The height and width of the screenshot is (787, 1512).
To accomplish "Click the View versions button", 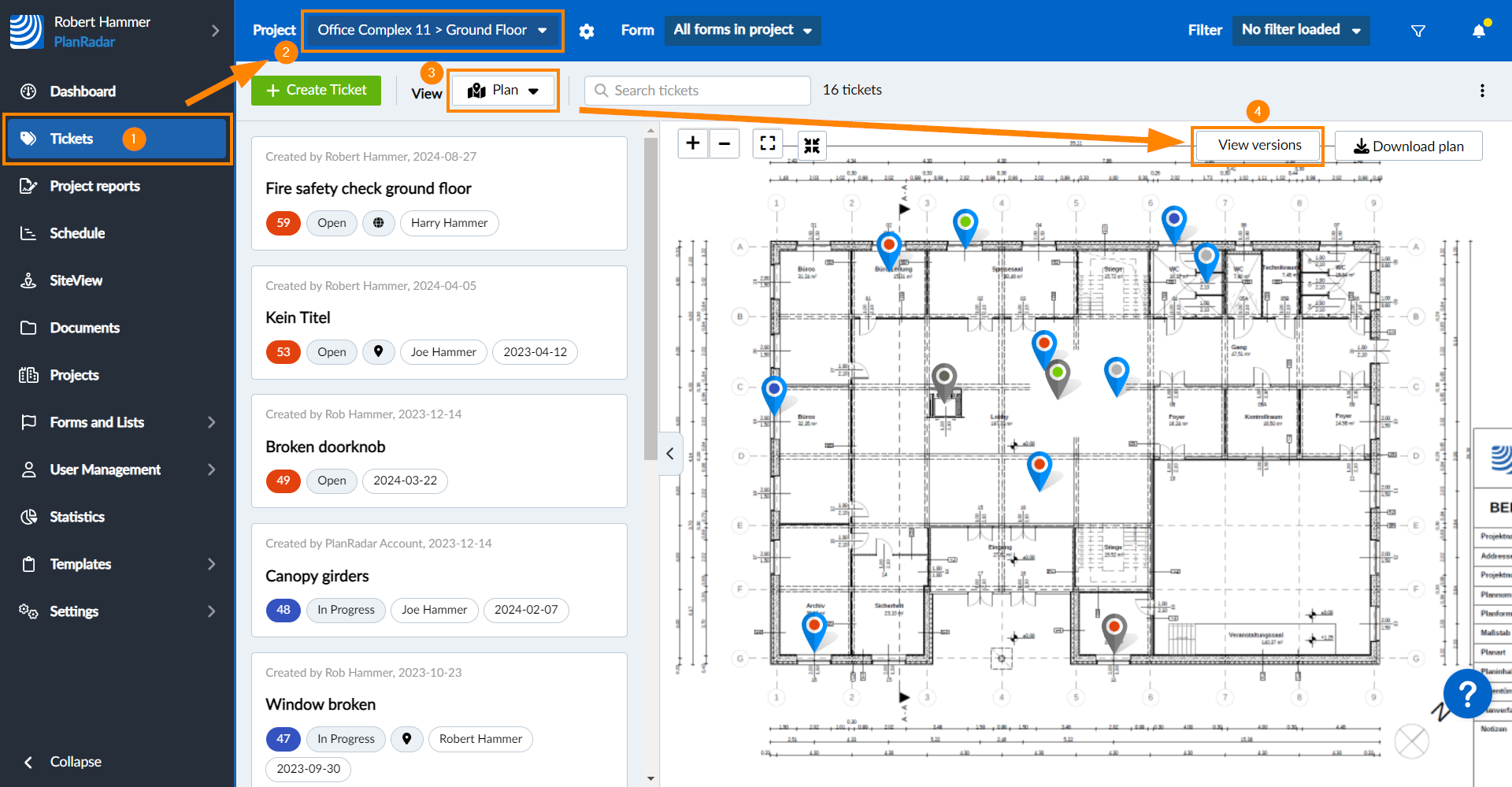I will coord(1259,145).
